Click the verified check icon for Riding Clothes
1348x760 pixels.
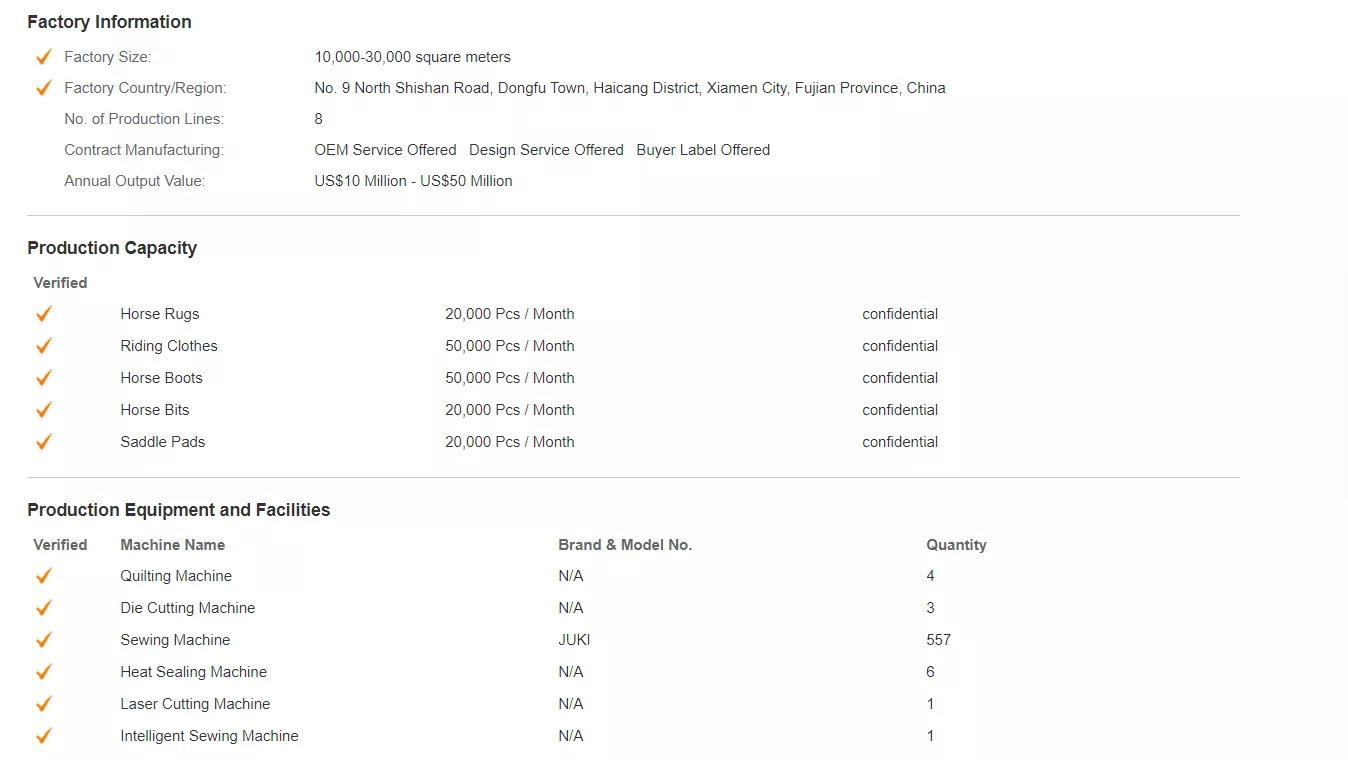pos(44,346)
